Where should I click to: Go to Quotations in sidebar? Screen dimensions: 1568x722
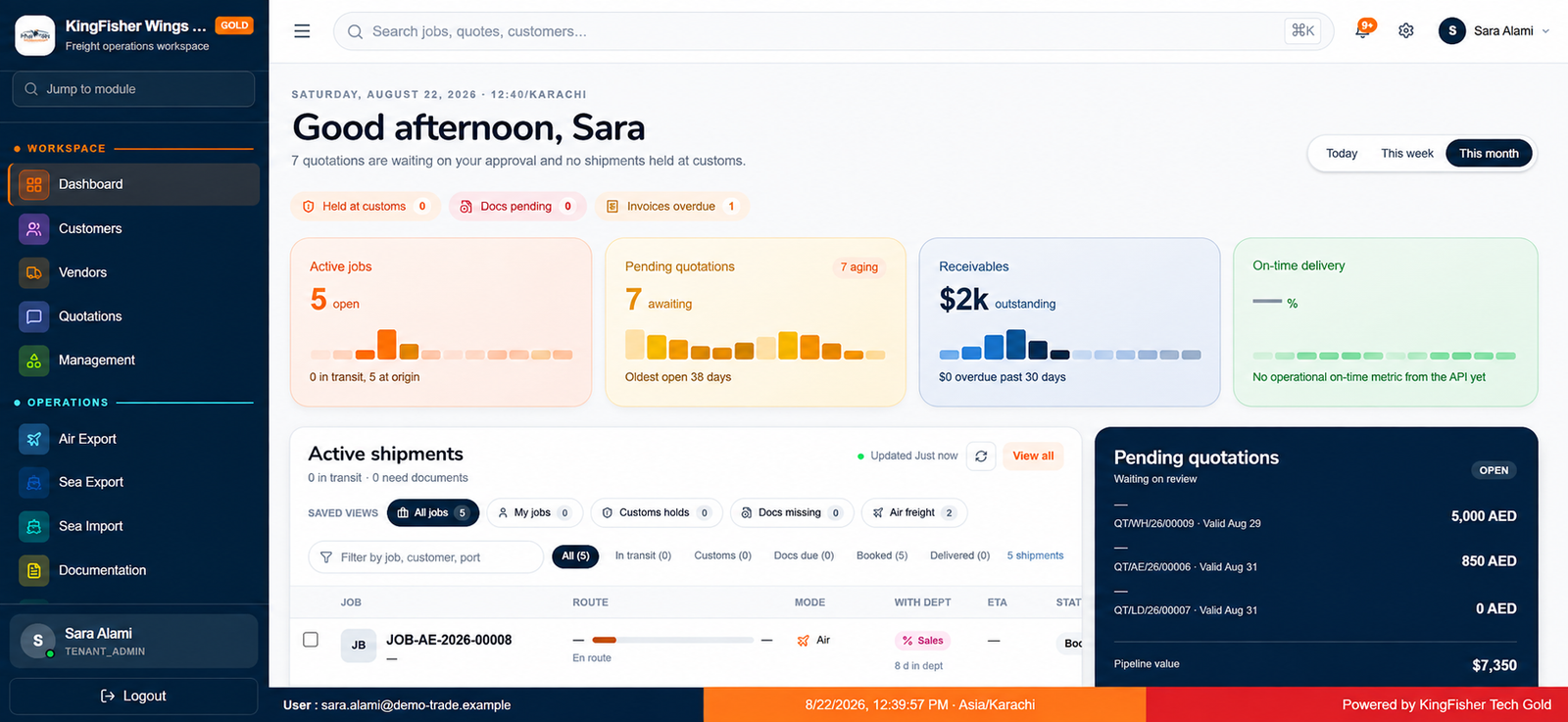click(134, 316)
